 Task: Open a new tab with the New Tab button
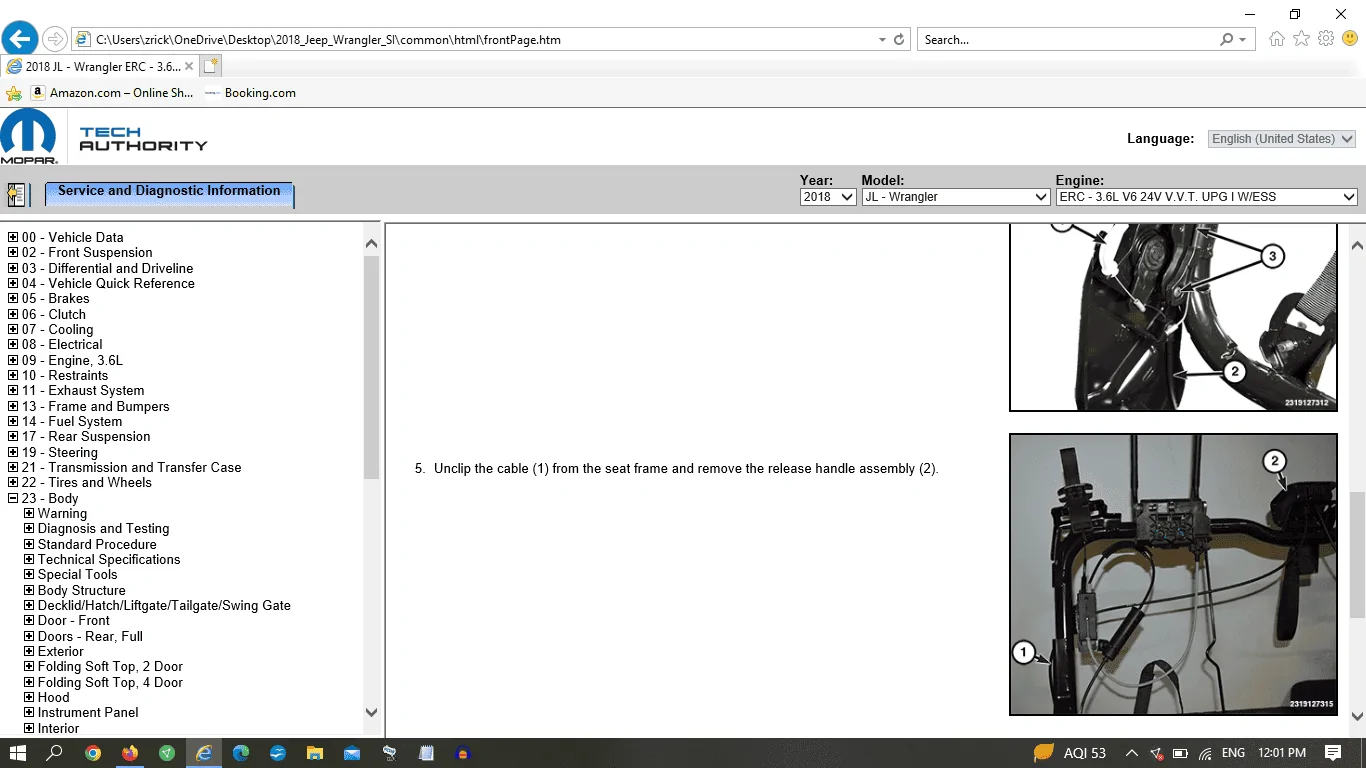pos(210,66)
